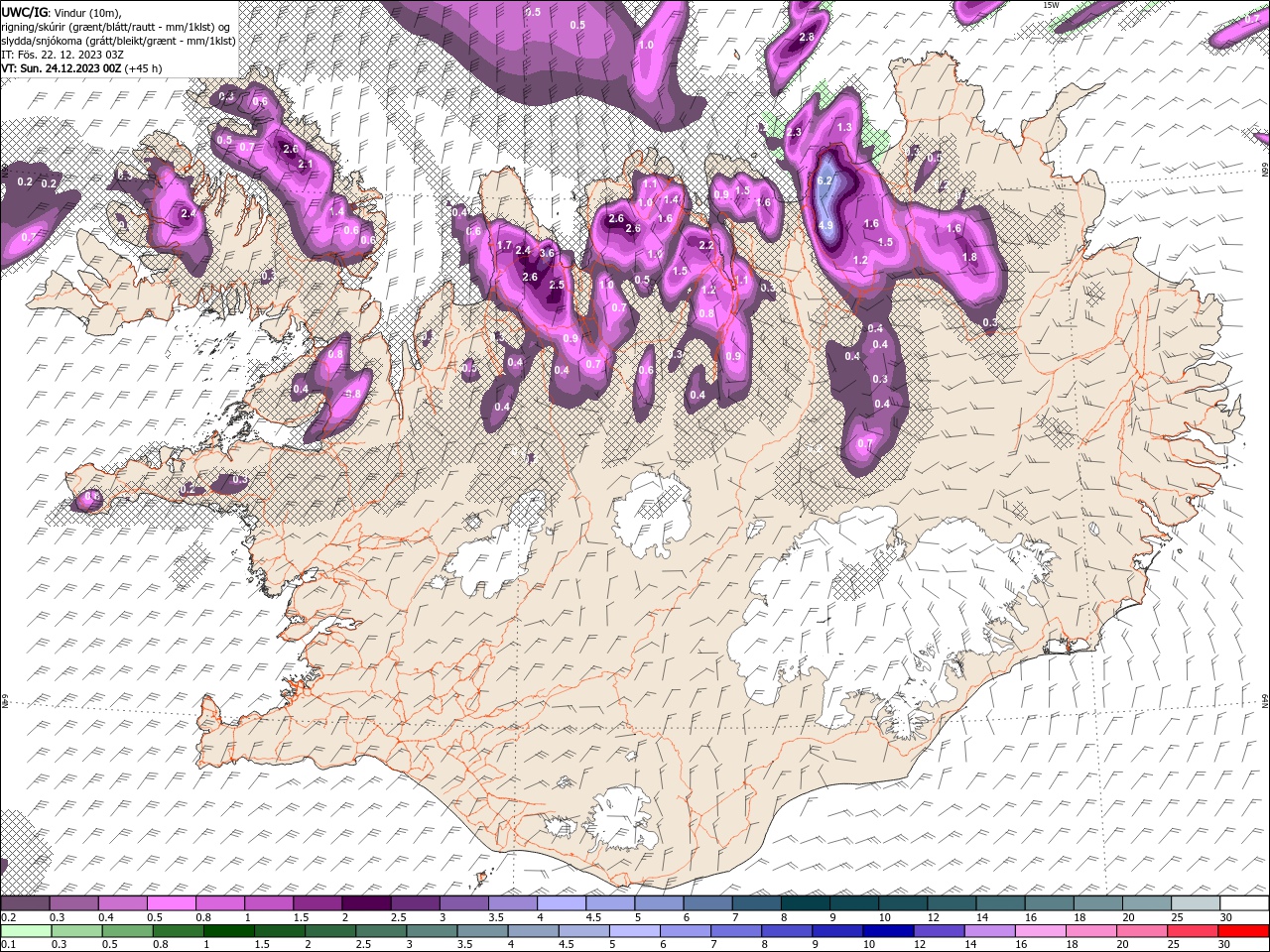
Task: Click the 'VT: Sun. 24.12.2023 00Z' line
Action: [x=61, y=68]
